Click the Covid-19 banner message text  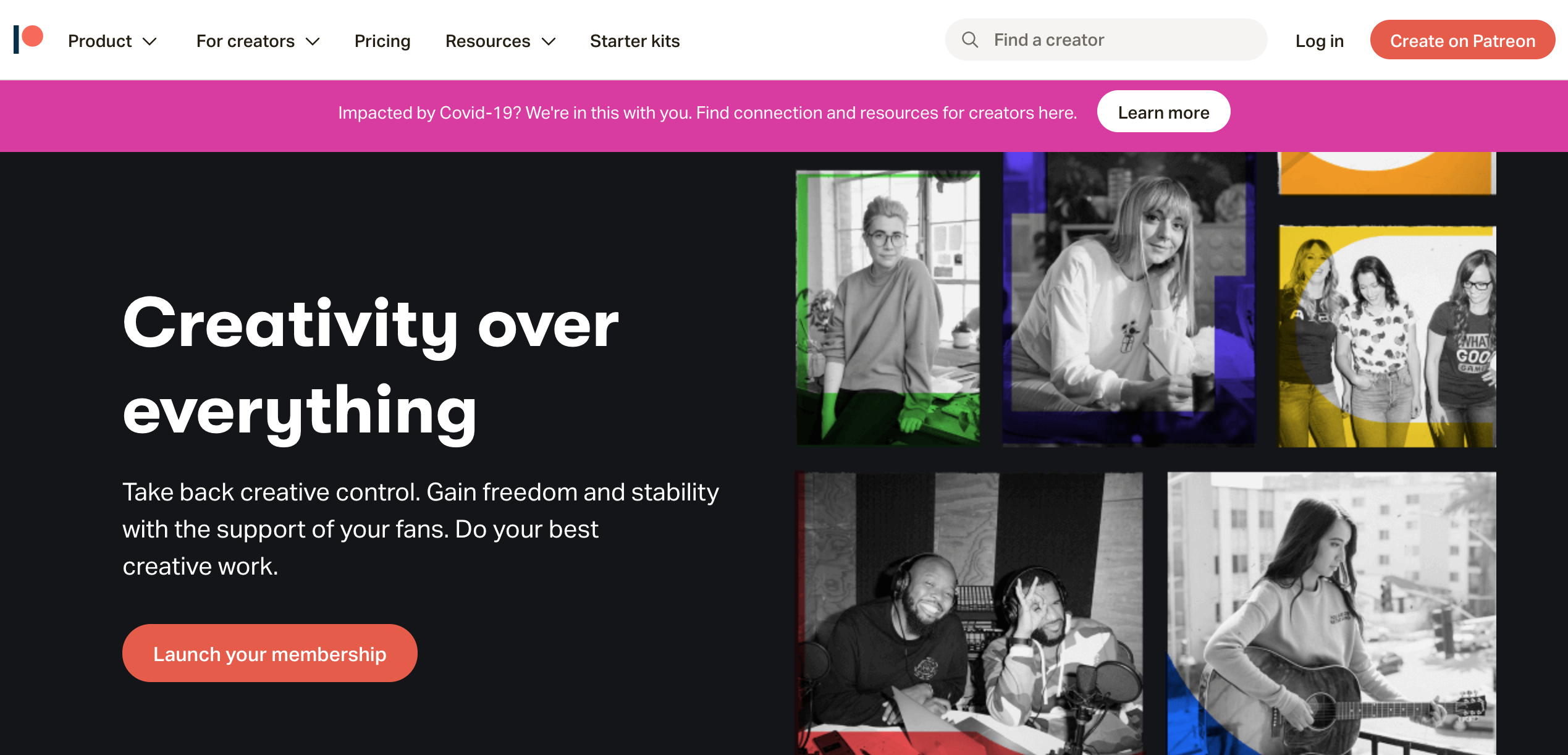[x=707, y=113]
